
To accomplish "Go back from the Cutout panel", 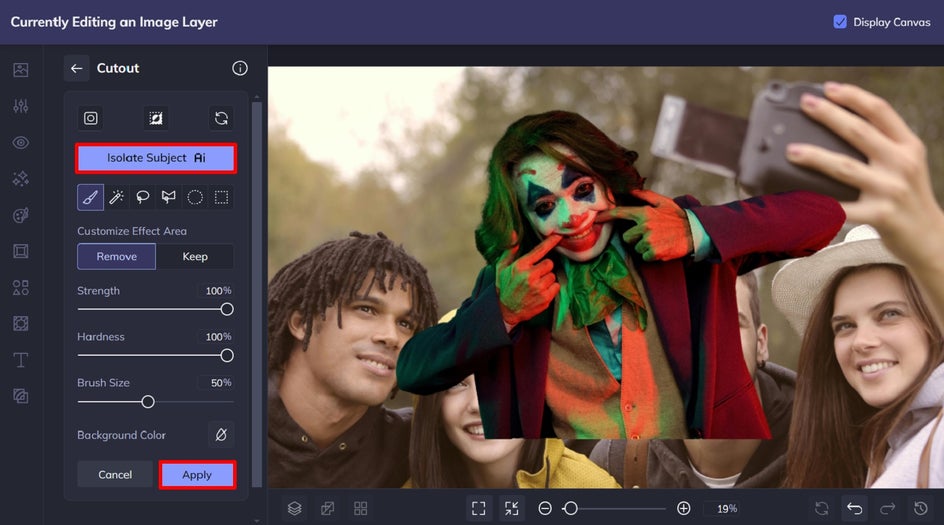I will point(76,68).
